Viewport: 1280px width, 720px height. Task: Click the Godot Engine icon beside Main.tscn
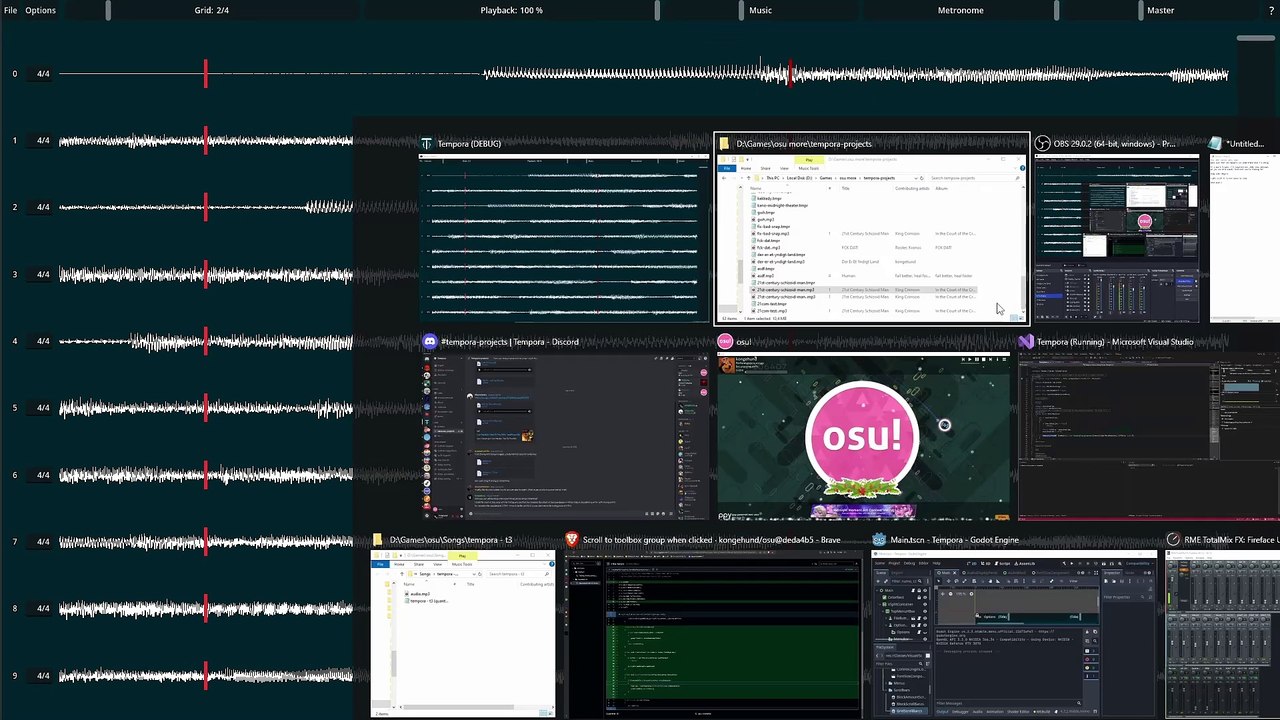[x=879, y=540]
